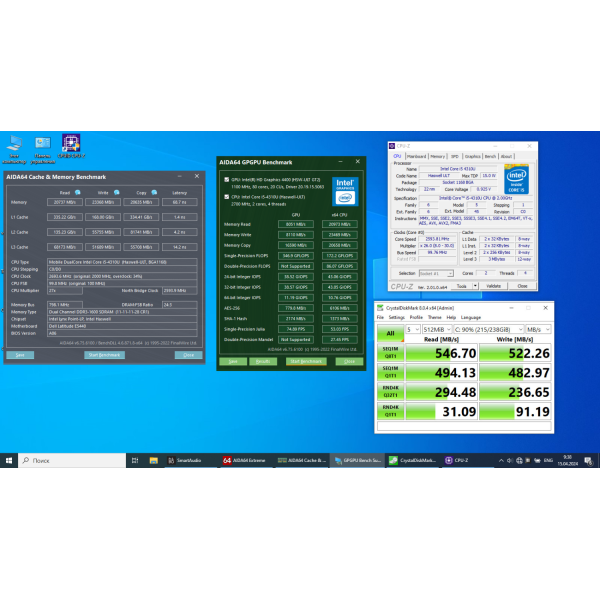Click the Validate button in CPU-Z

493,286
